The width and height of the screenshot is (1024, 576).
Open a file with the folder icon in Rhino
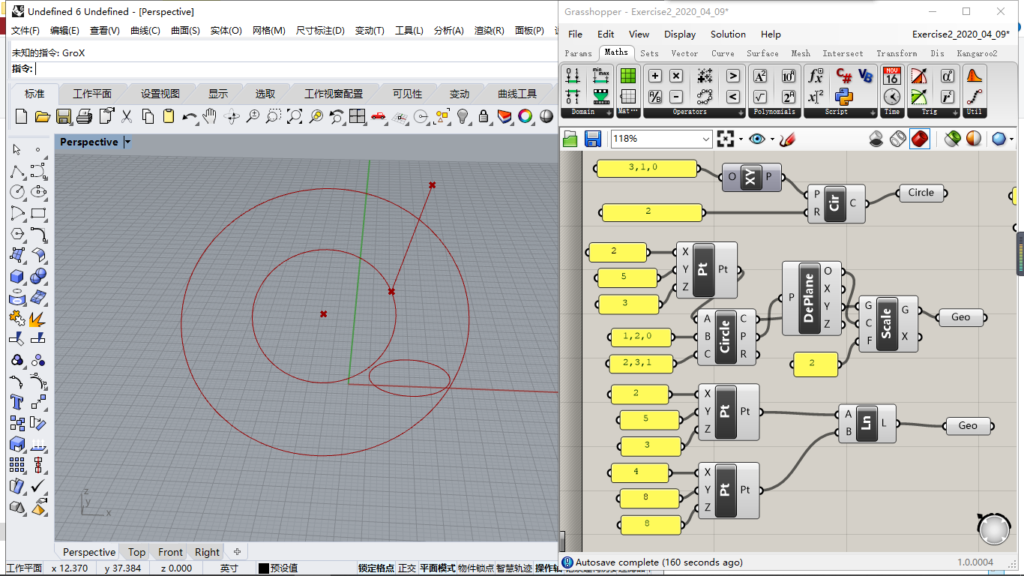(x=42, y=117)
